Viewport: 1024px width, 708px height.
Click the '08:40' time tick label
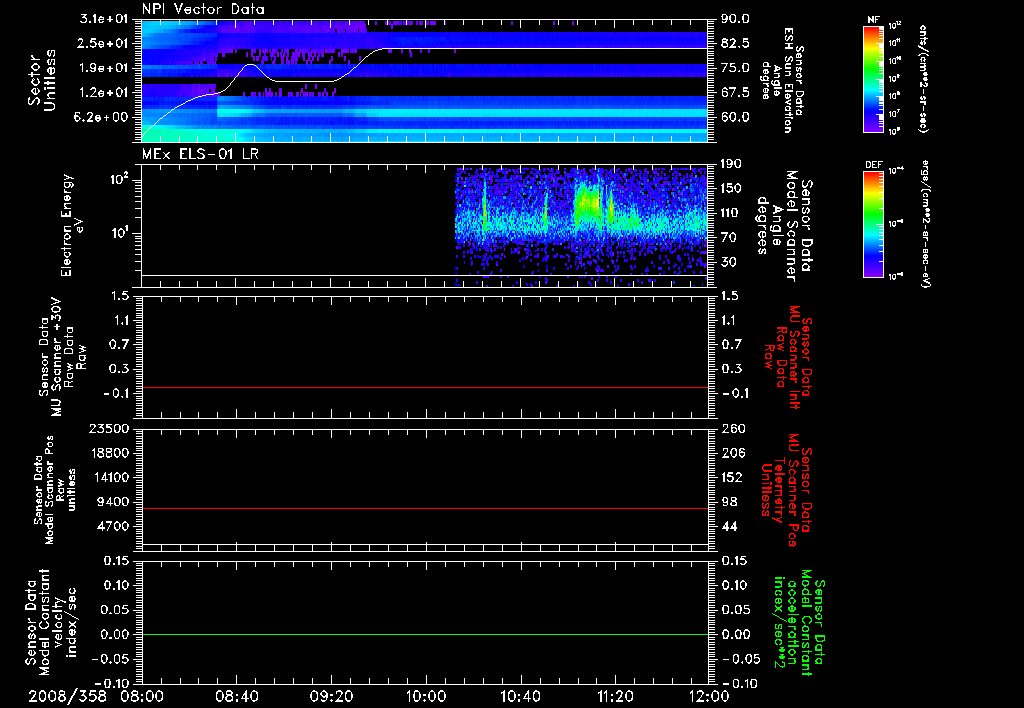click(x=236, y=696)
